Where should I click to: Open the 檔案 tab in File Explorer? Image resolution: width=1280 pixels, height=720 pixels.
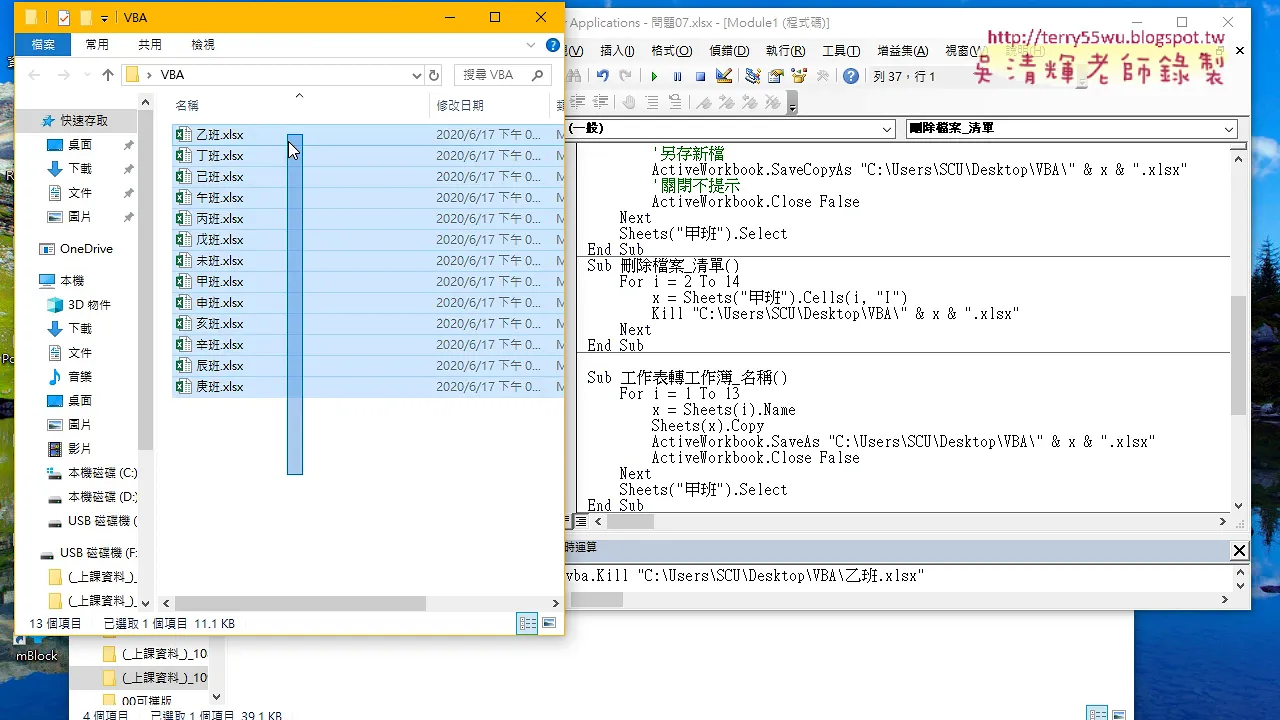pos(43,44)
